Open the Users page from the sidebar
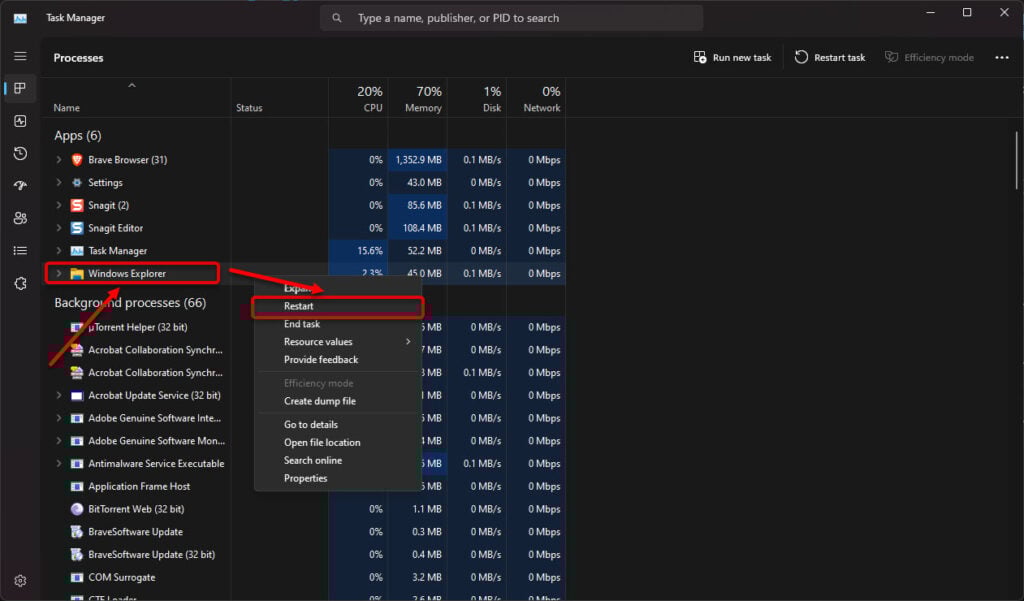 20,218
